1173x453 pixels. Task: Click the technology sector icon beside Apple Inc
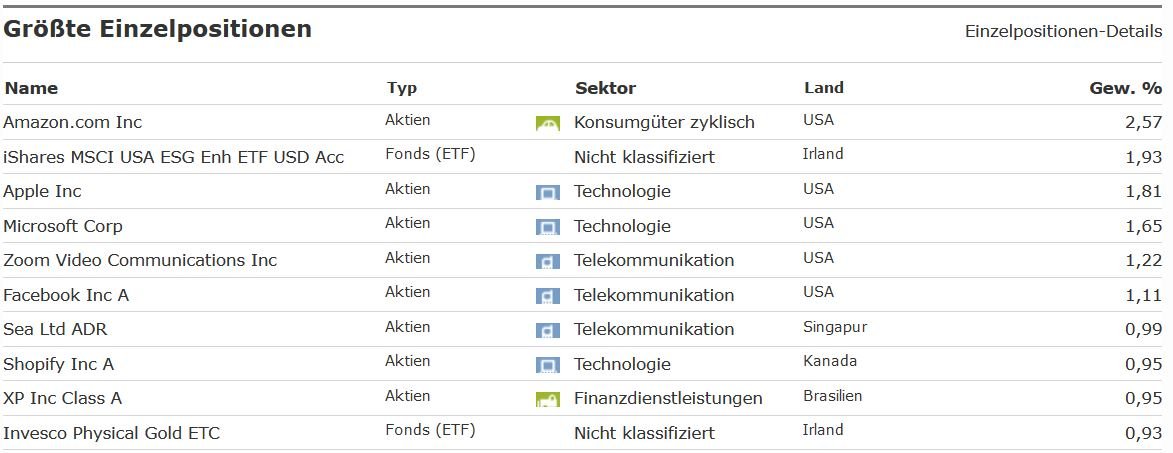pyautogui.click(x=547, y=192)
